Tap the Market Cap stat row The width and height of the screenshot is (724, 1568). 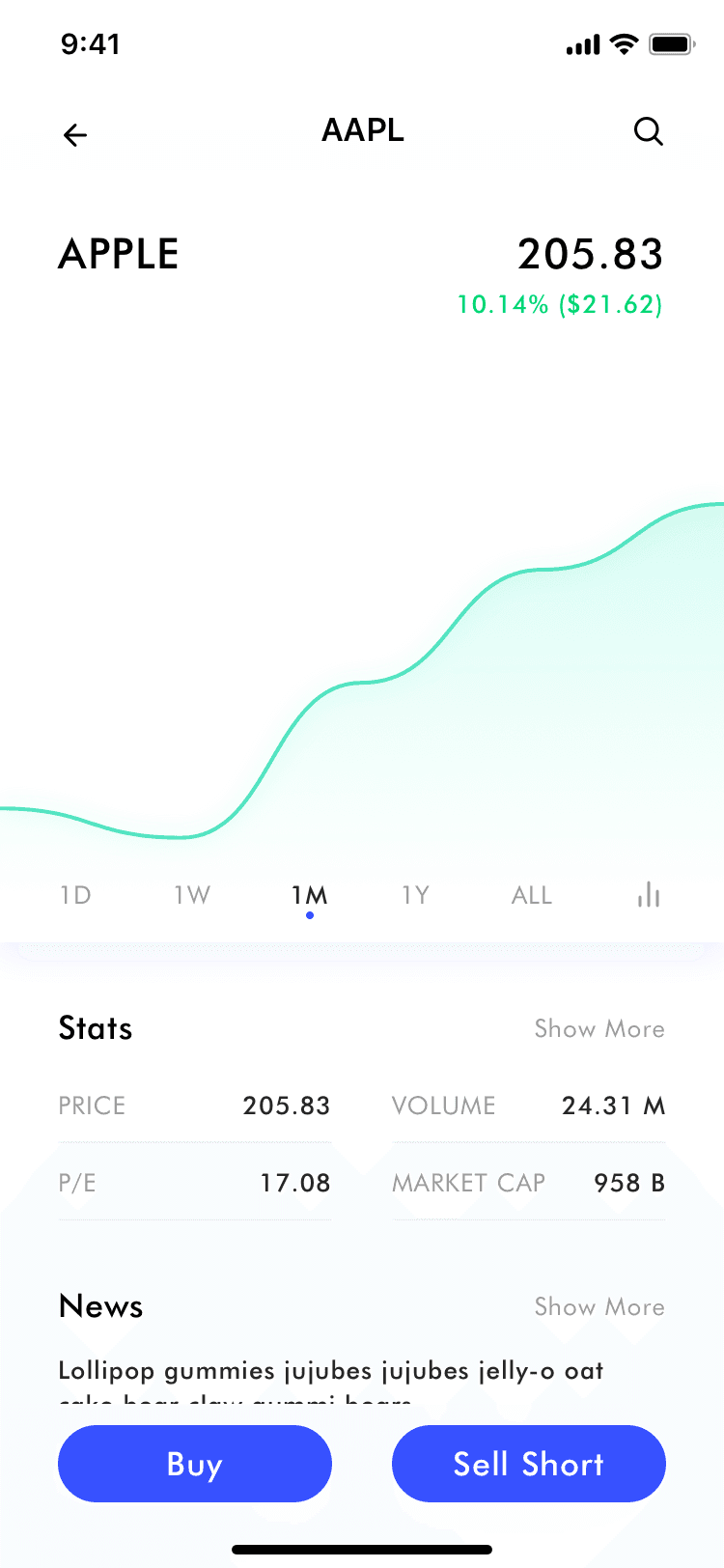529,1183
